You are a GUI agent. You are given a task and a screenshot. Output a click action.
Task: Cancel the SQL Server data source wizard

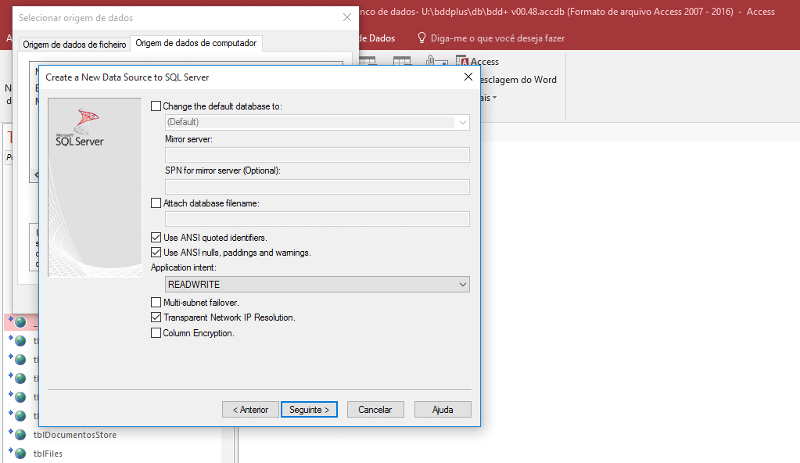(375, 409)
